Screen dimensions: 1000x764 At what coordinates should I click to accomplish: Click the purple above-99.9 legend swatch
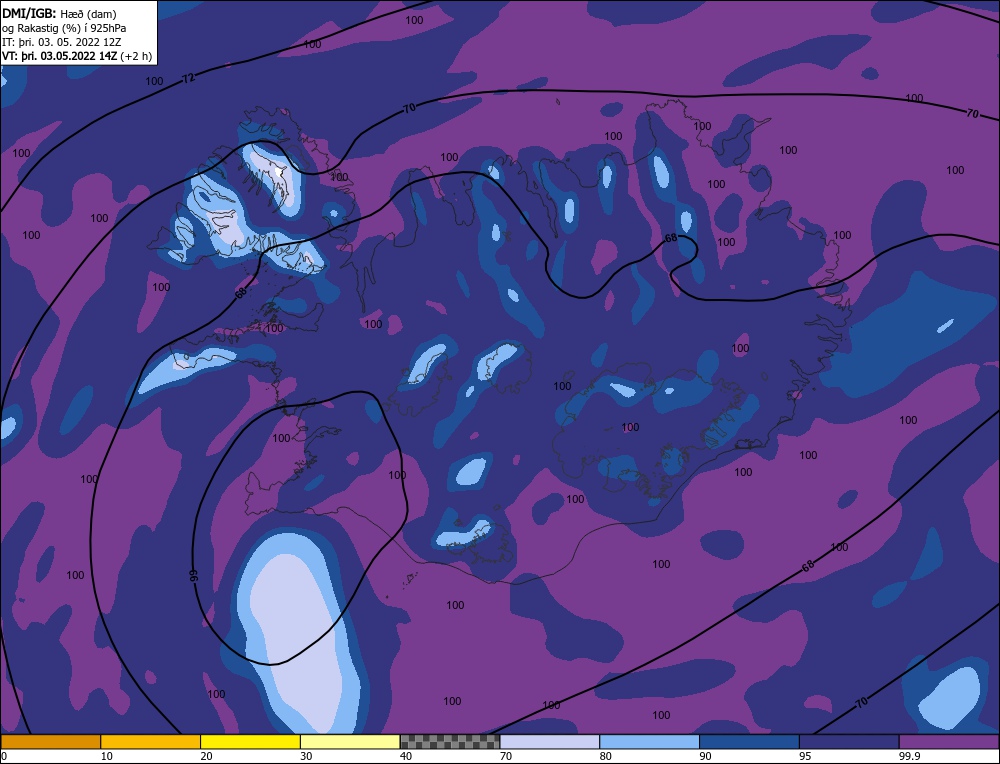pos(949,742)
